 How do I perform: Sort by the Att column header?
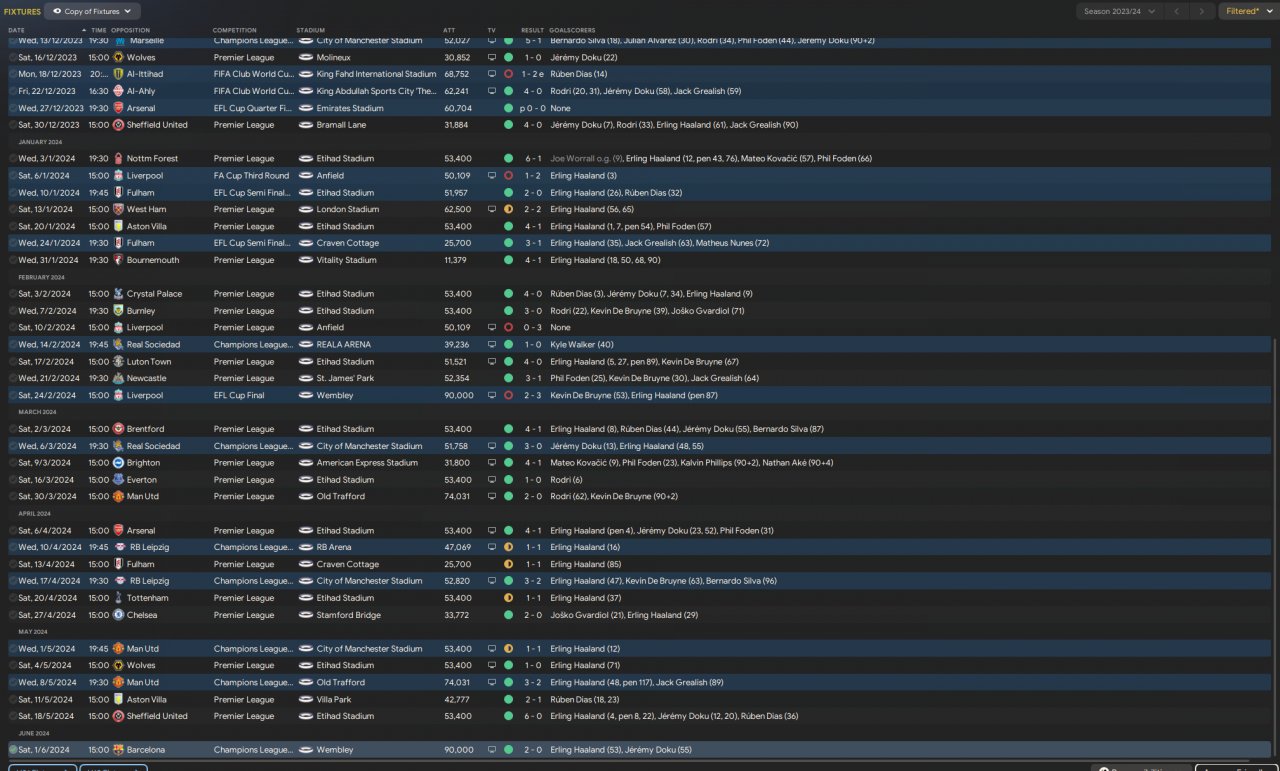coord(449,30)
